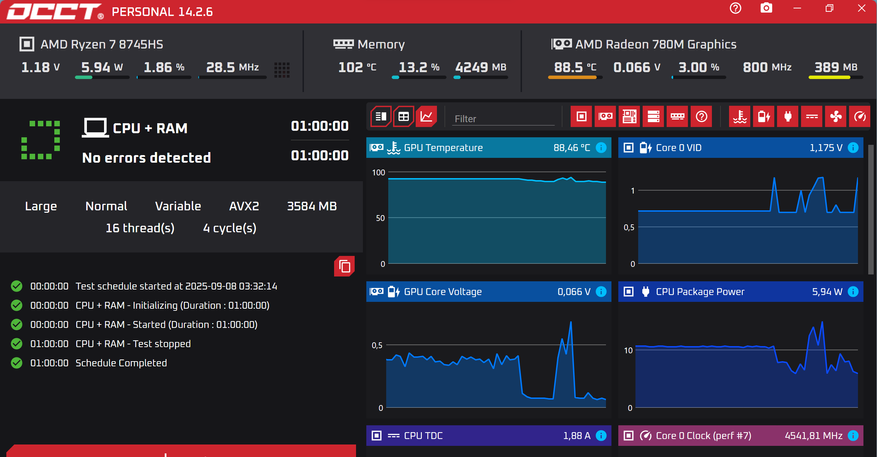Click the OCCT logo
Screen dimensions: 877x457
tap(55, 12)
